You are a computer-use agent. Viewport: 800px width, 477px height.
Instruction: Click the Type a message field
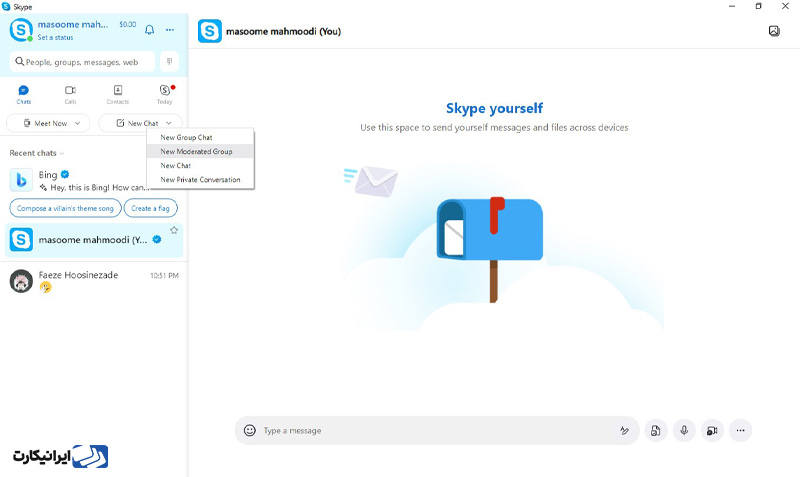[436, 431]
